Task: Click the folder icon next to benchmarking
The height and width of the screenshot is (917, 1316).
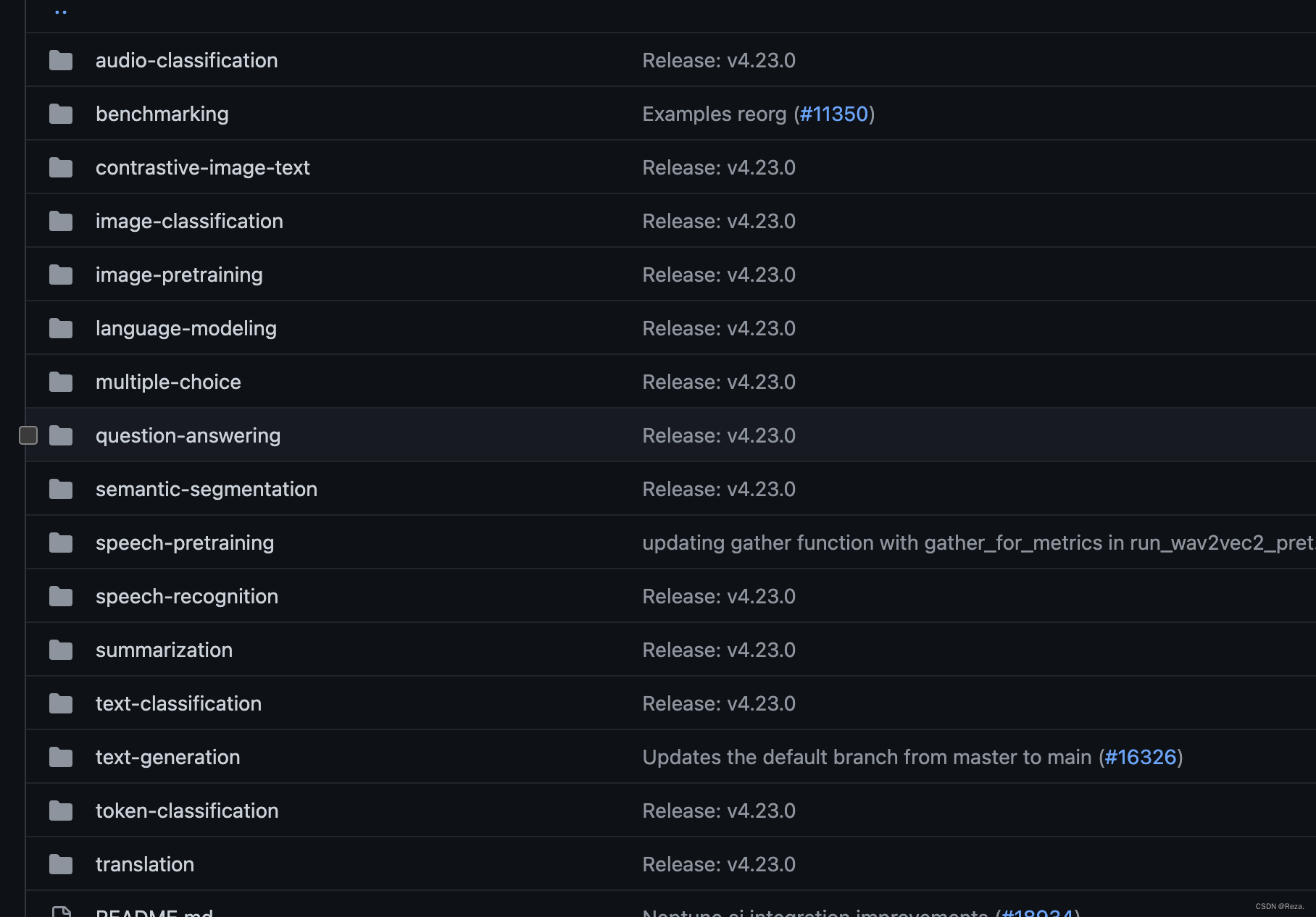Action: [x=61, y=114]
